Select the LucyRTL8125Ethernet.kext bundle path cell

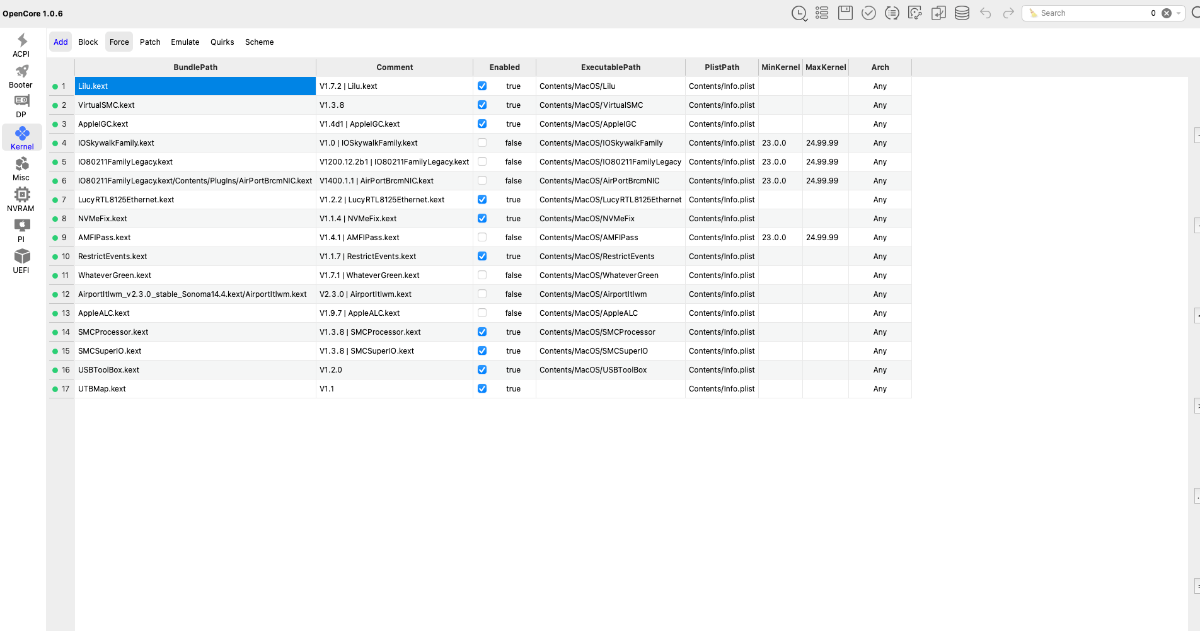click(x=196, y=200)
